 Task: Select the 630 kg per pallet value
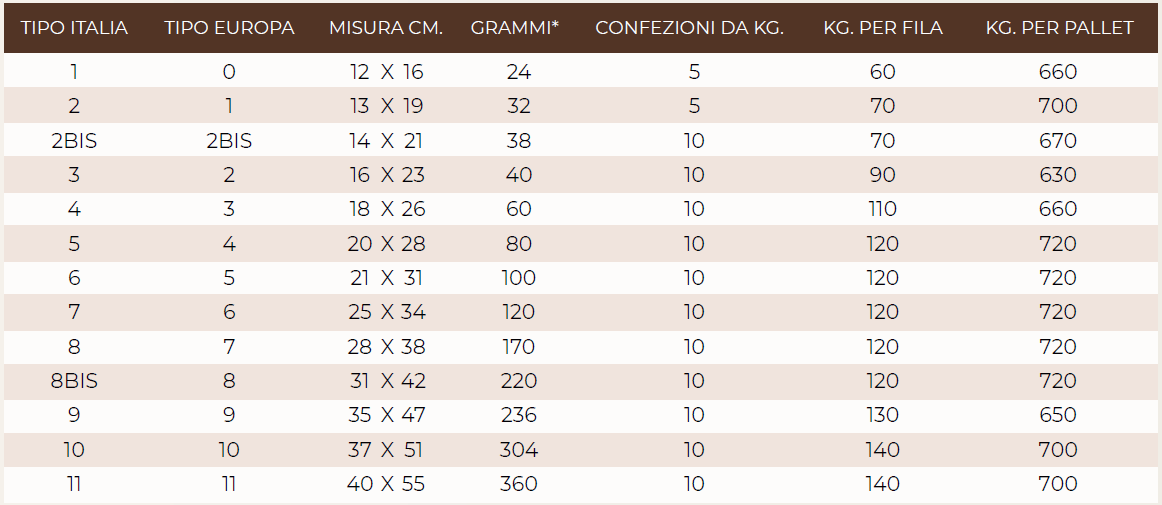pos(1059,175)
